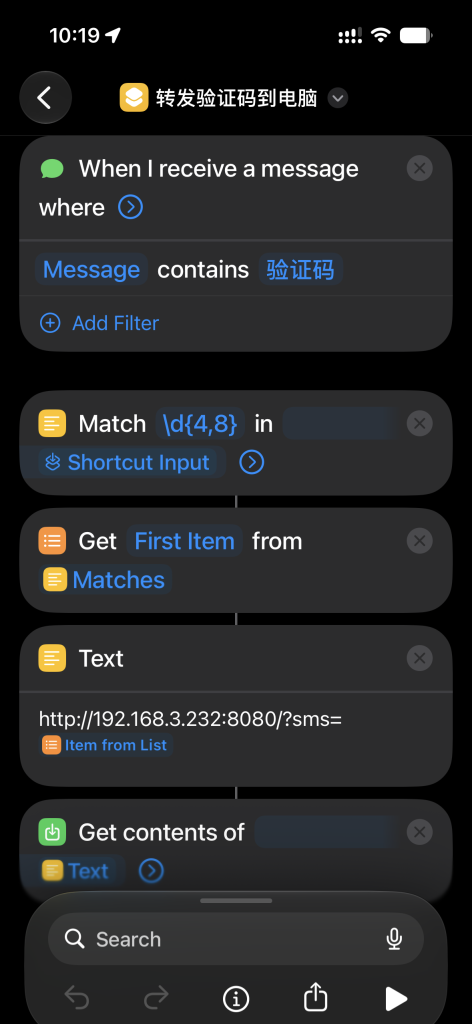The width and height of the screenshot is (472, 1024).
Task: Open the share sheet icon
Action: click(x=315, y=997)
